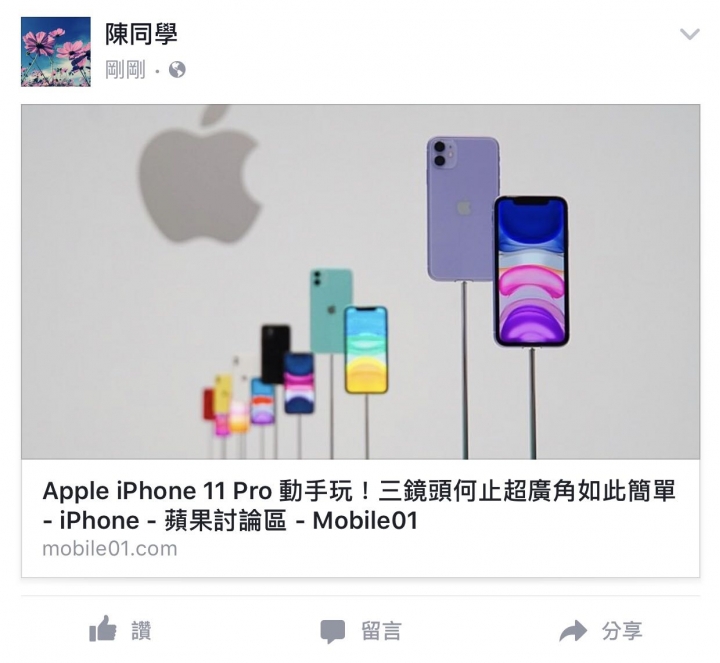Screen dimensions: 720x663
Task: Open the post options chevron menu
Action: pyautogui.click(x=689, y=34)
